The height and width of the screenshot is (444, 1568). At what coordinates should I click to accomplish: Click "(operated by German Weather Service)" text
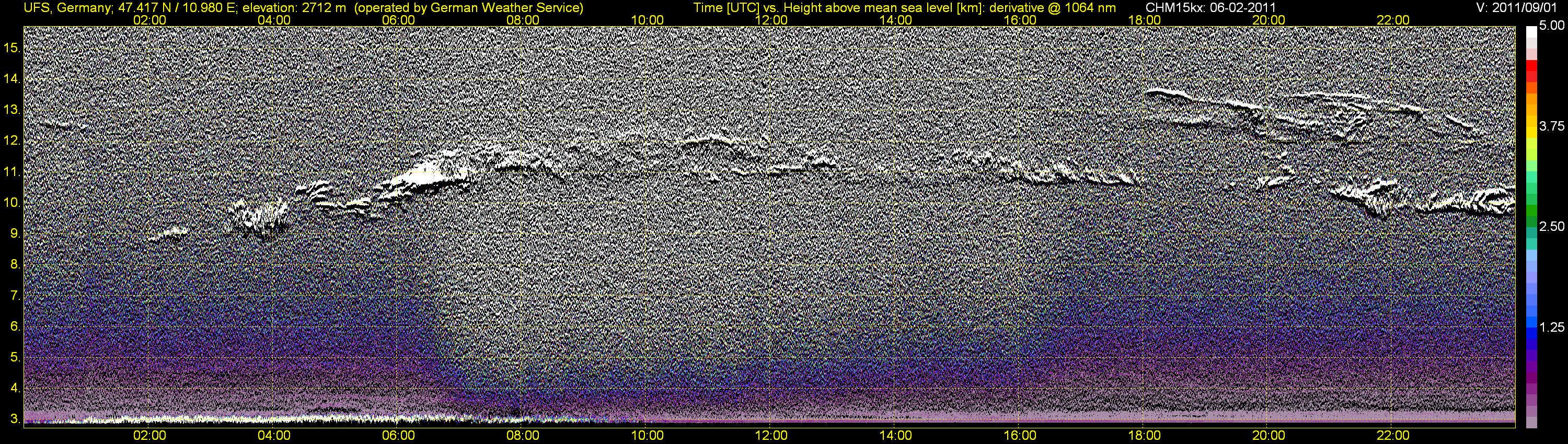468,7
